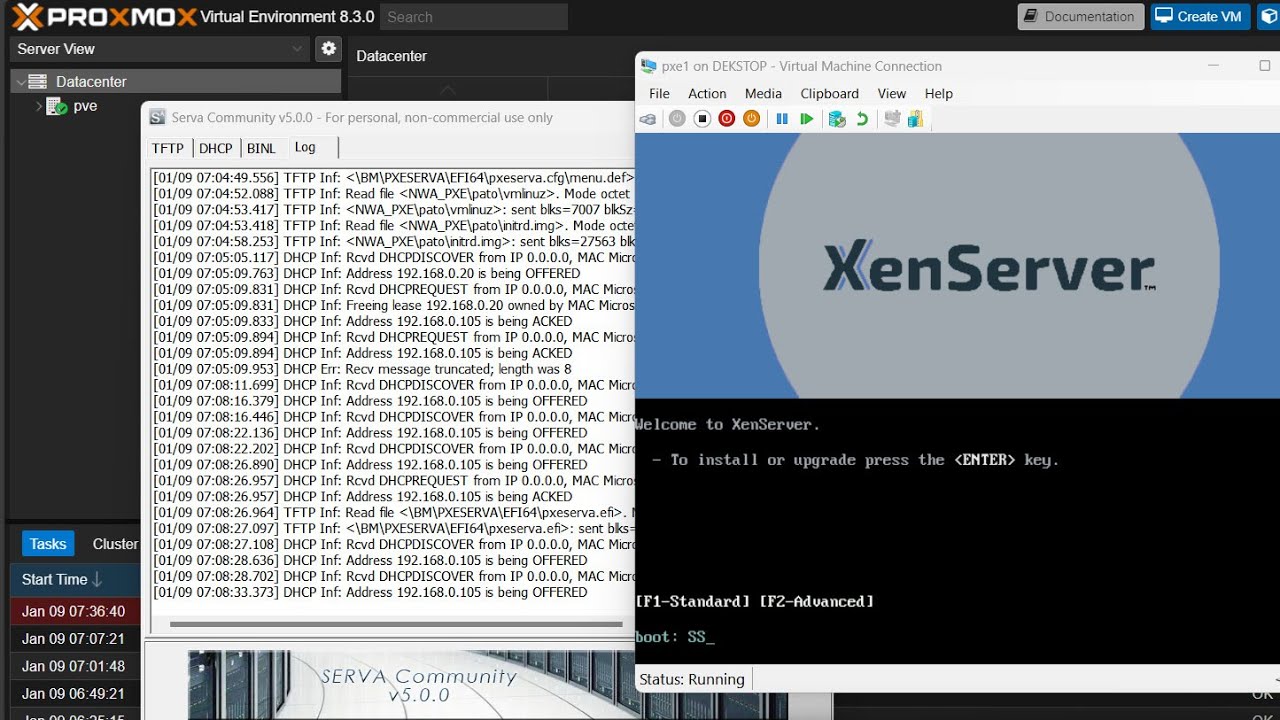The width and height of the screenshot is (1280, 720).
Task: Click the 07:05:09.953 DHCP Err log line
Action: click(362, 369)
